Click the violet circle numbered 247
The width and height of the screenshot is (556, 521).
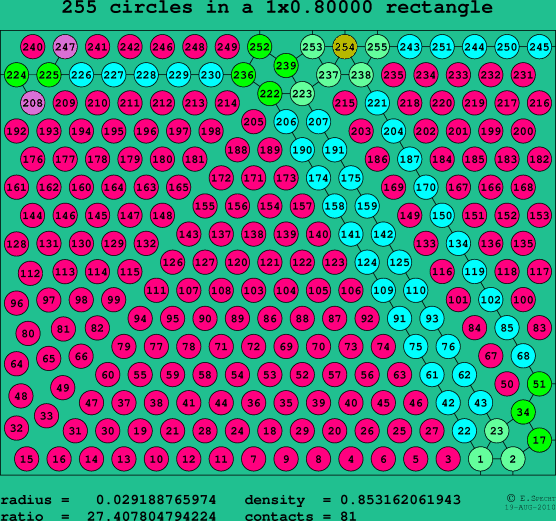65,47
